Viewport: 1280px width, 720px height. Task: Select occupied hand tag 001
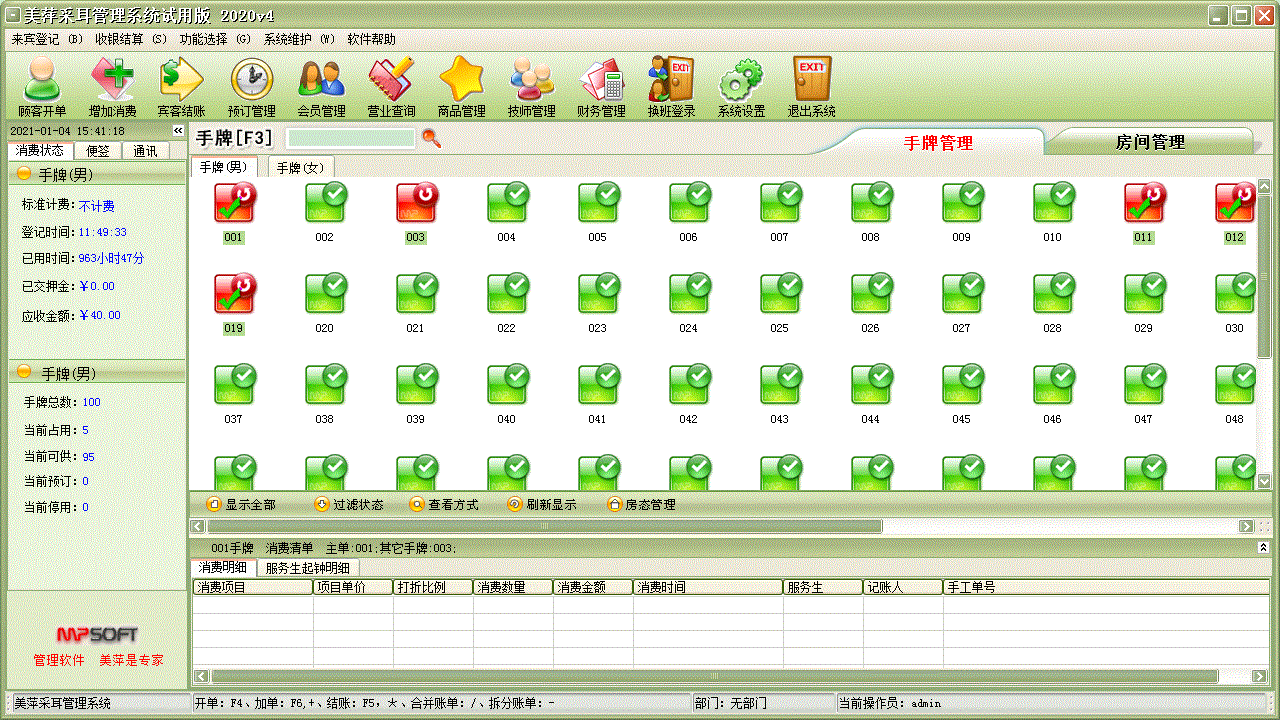234,205
